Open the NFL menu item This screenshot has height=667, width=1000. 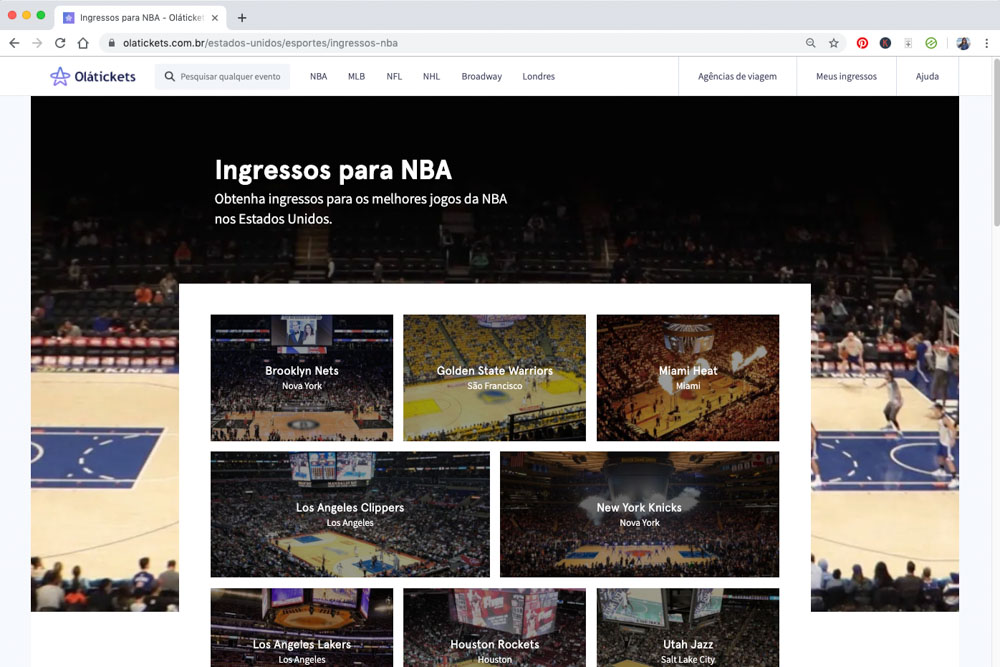click(x=394, y=77)
